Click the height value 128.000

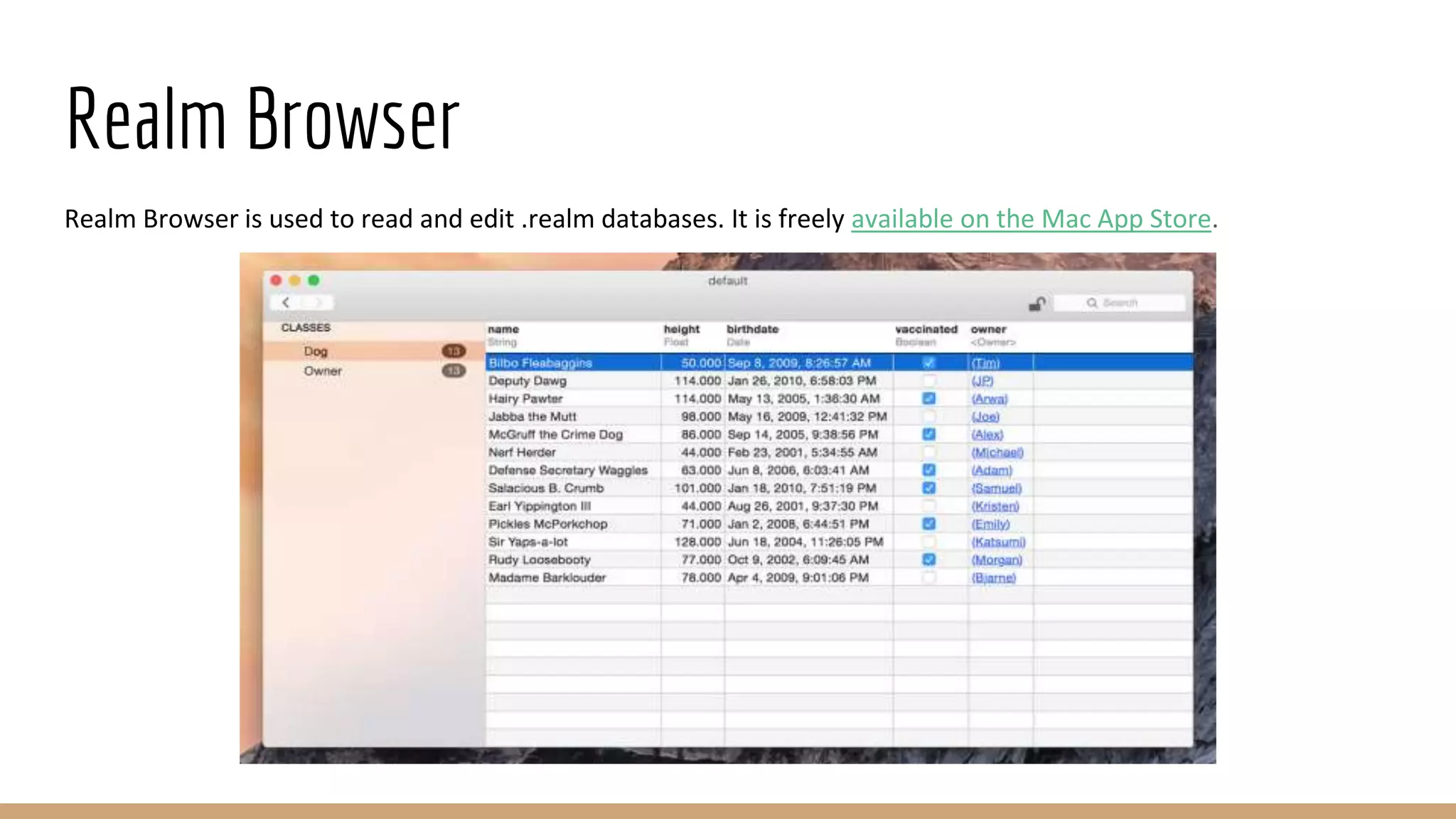[697, 542]
